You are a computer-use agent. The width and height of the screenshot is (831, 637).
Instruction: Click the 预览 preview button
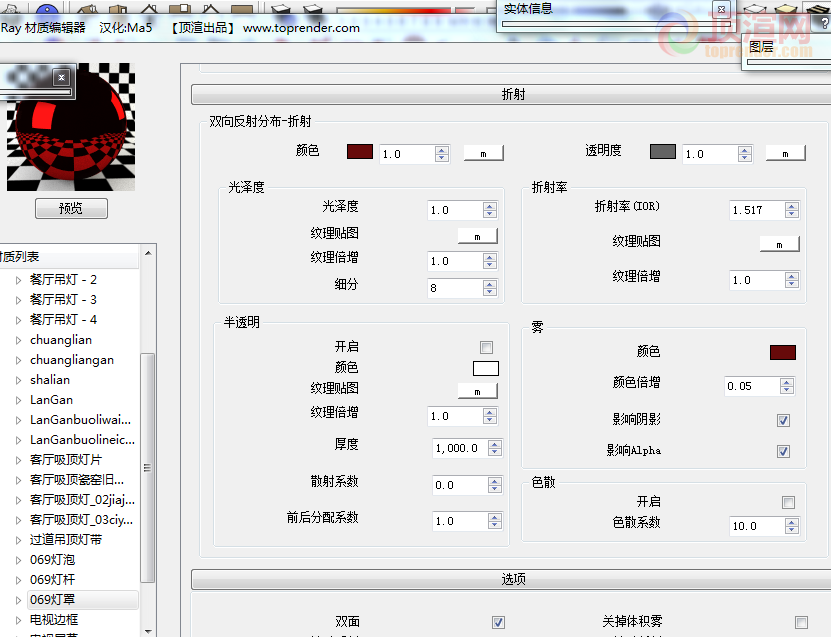71,208
